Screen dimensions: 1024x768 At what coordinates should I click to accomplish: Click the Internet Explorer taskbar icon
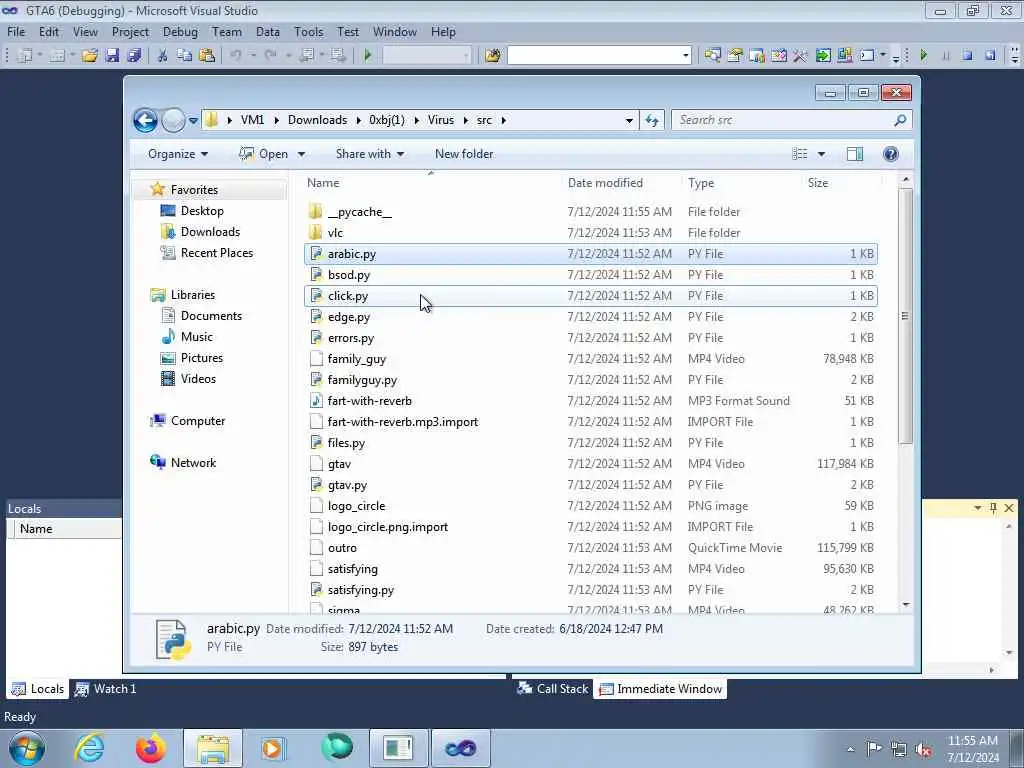89,748
